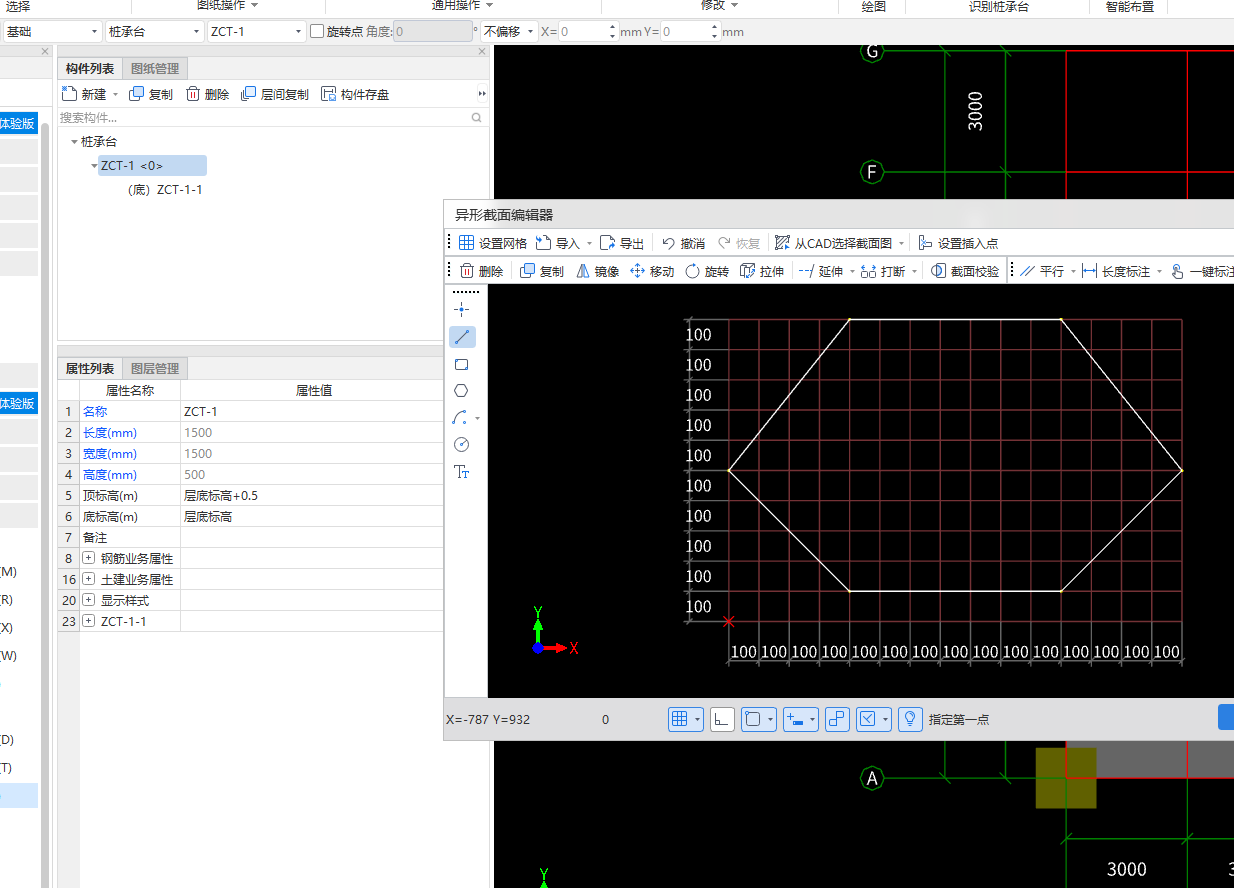Select the rectangle drawing tool
This screenshot has width=1234, height=888.
(x=461, y=364)
